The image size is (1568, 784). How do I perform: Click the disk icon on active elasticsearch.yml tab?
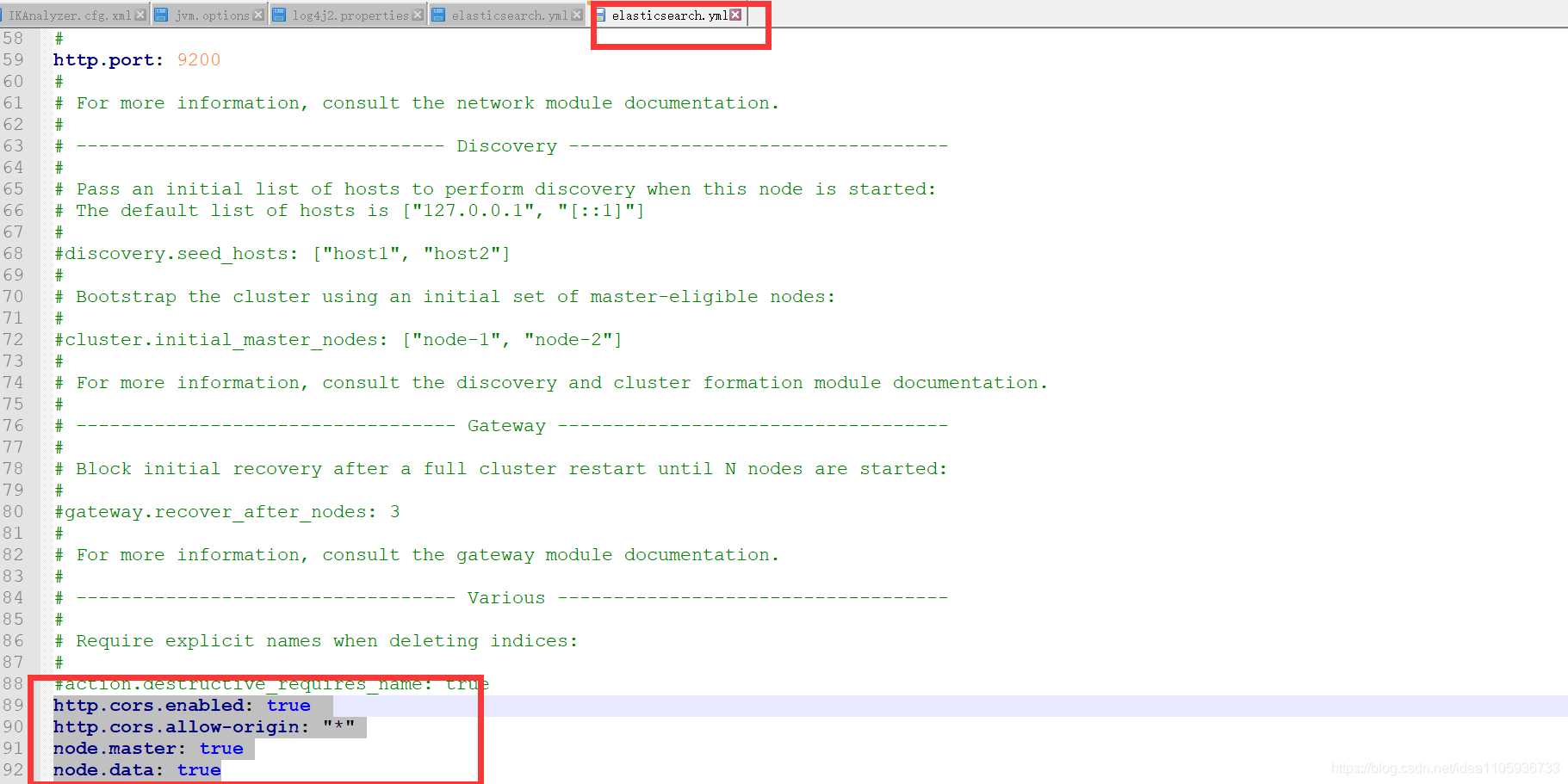click(600, 15)
